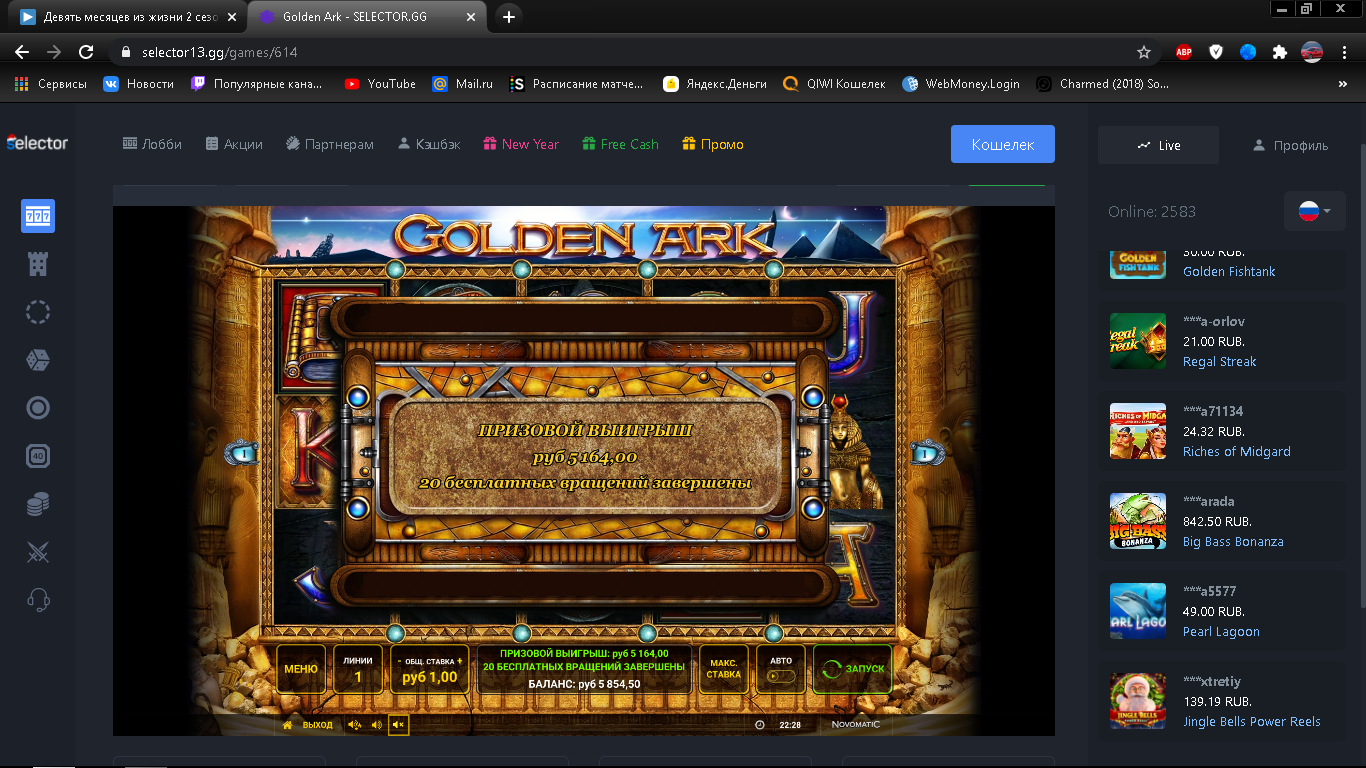Click the muted speaker icon in game
The height and width of the screenshot is (768, 1366).
pos(398,725)
